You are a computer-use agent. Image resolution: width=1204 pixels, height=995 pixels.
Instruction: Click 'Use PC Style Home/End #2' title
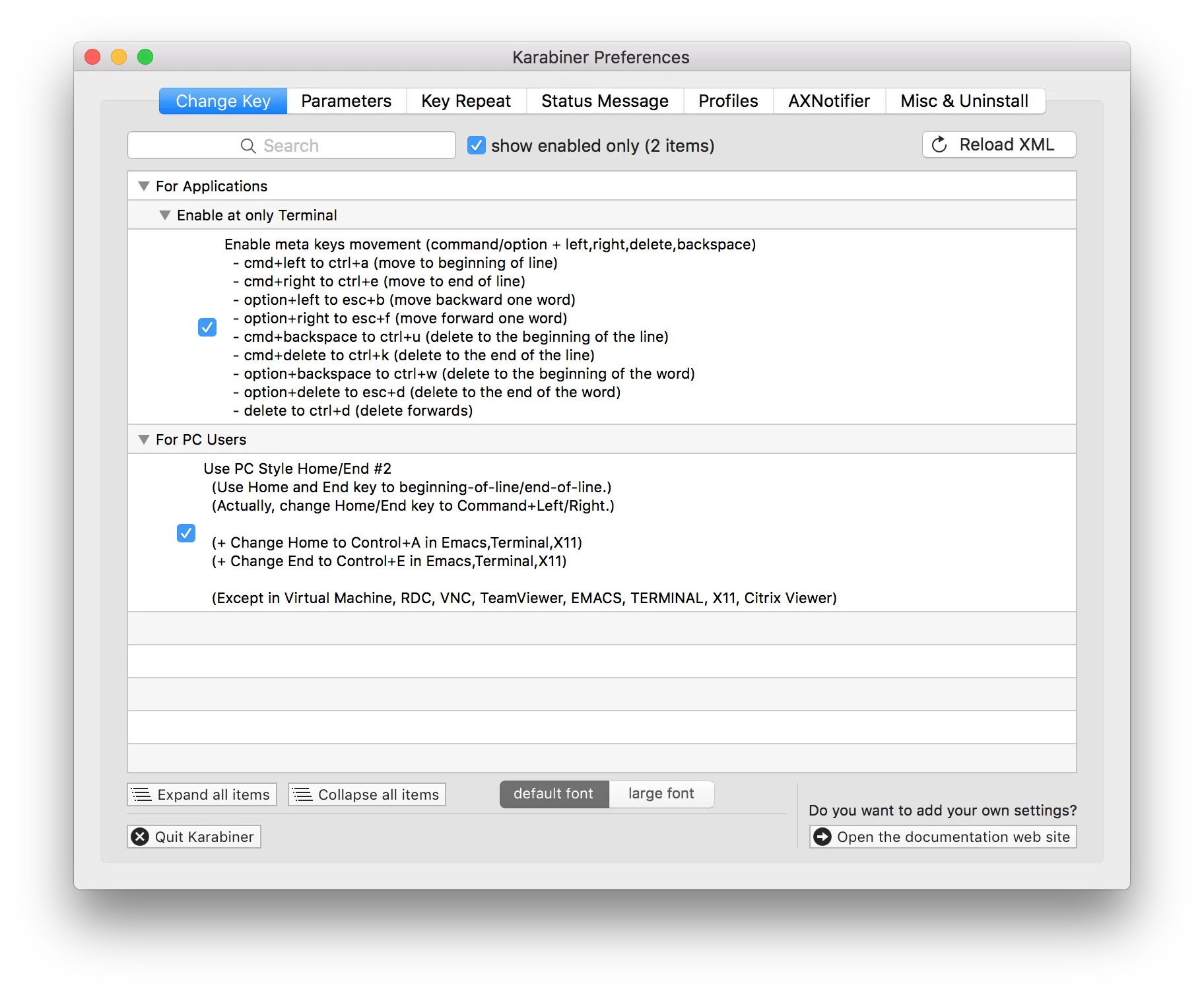297,468
